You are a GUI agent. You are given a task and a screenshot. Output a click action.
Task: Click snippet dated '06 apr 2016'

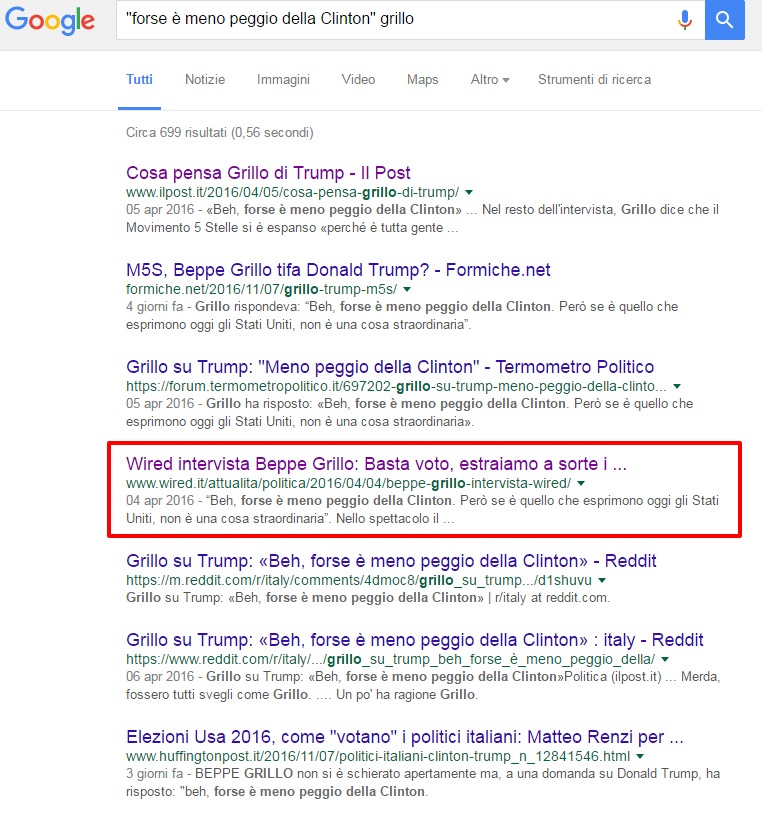pos(423,686)
